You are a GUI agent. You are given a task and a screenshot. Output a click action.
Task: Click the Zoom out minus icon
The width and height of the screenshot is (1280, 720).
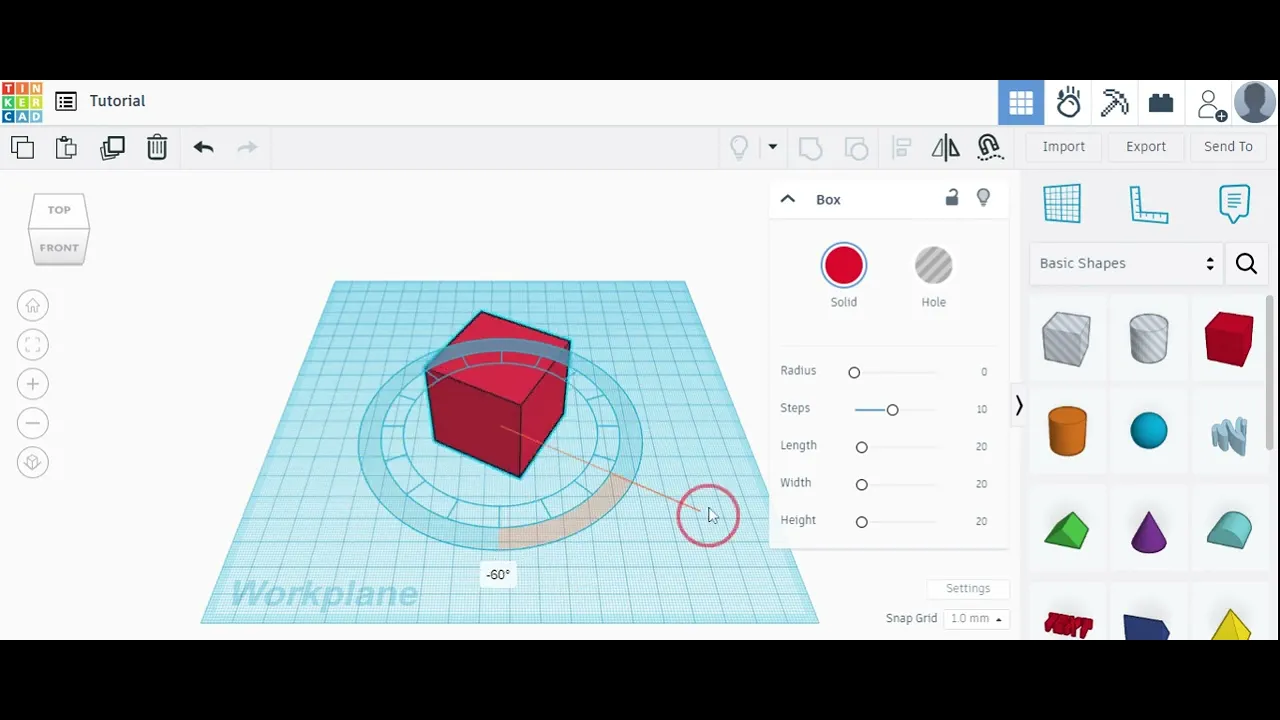coord(33,423)
